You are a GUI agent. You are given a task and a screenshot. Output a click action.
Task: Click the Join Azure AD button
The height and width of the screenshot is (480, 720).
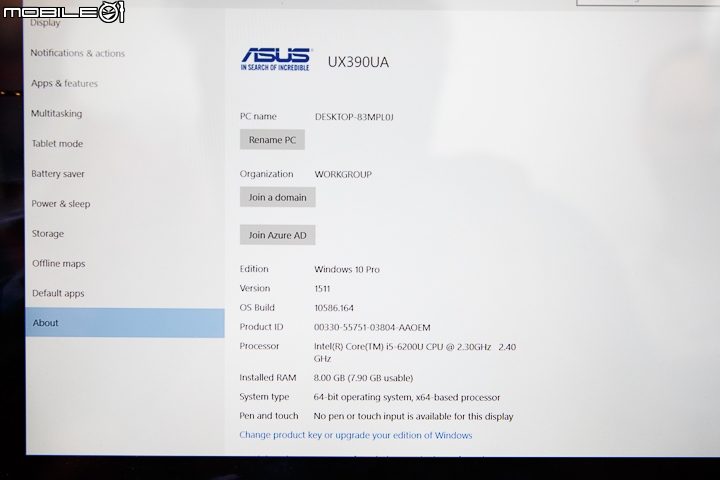click(277, 235)
